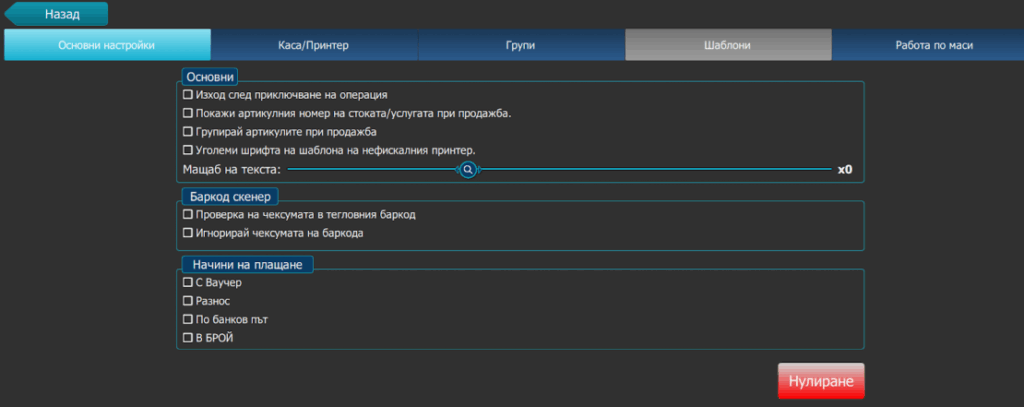Screen dimensions: 1024x407
Task: Toggle Групирай артикулите при продажба
Action: tap(188, 131)
